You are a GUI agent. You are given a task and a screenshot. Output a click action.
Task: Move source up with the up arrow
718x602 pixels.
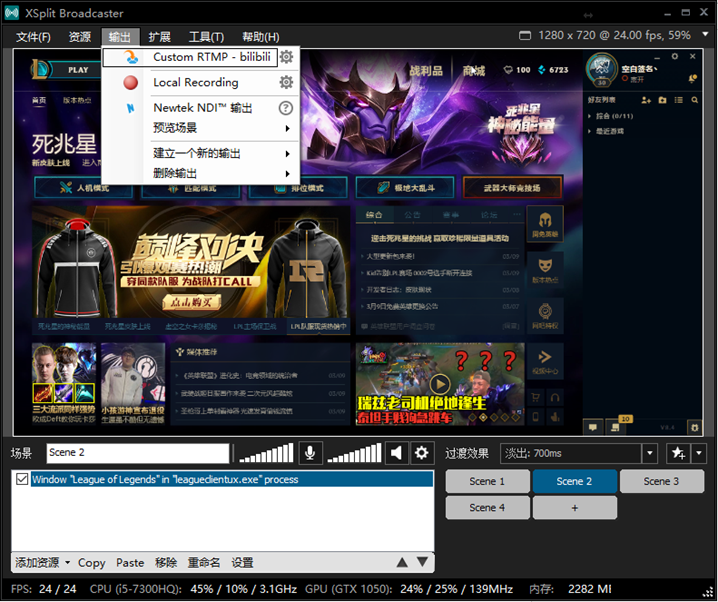(402, 562)
